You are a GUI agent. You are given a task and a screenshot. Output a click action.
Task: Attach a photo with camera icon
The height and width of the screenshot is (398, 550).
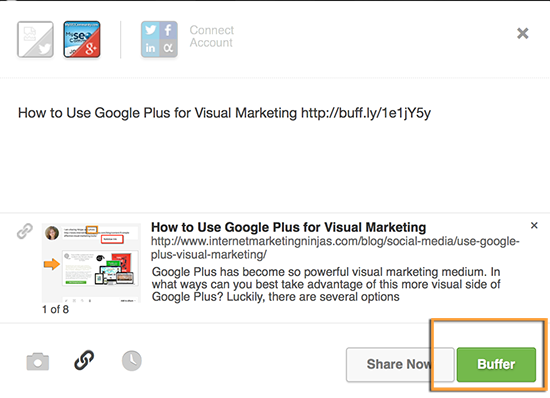pyautogui.click(x=38, y=362)
